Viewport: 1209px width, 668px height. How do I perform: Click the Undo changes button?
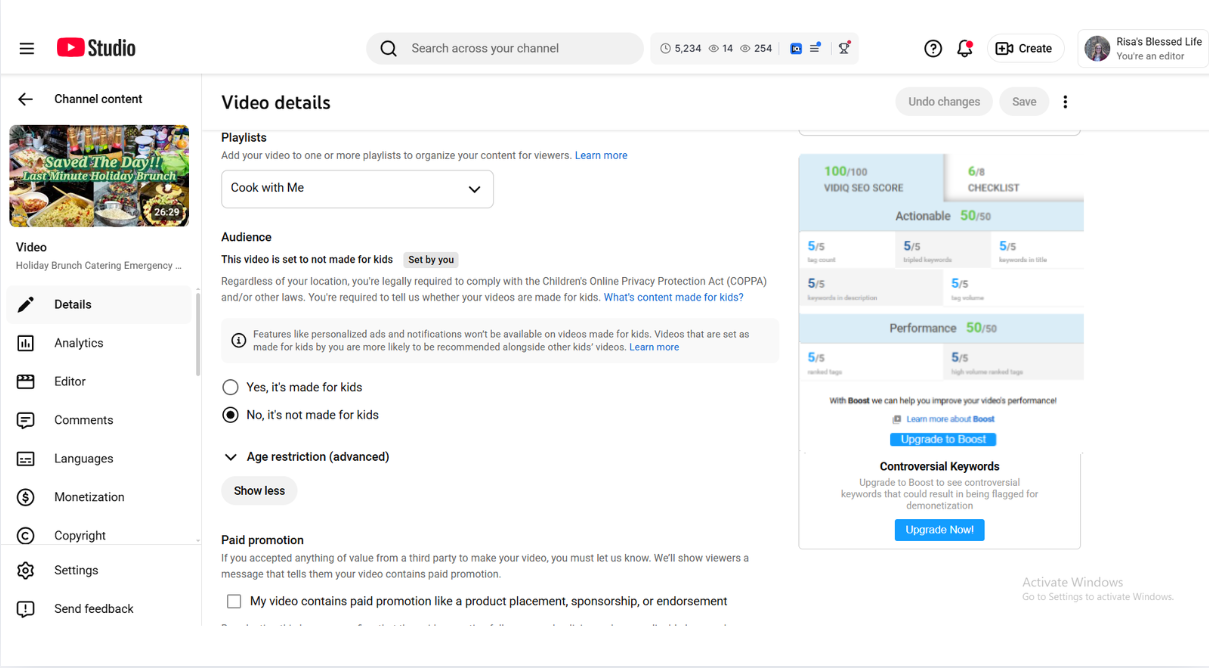tap(944, 102)
